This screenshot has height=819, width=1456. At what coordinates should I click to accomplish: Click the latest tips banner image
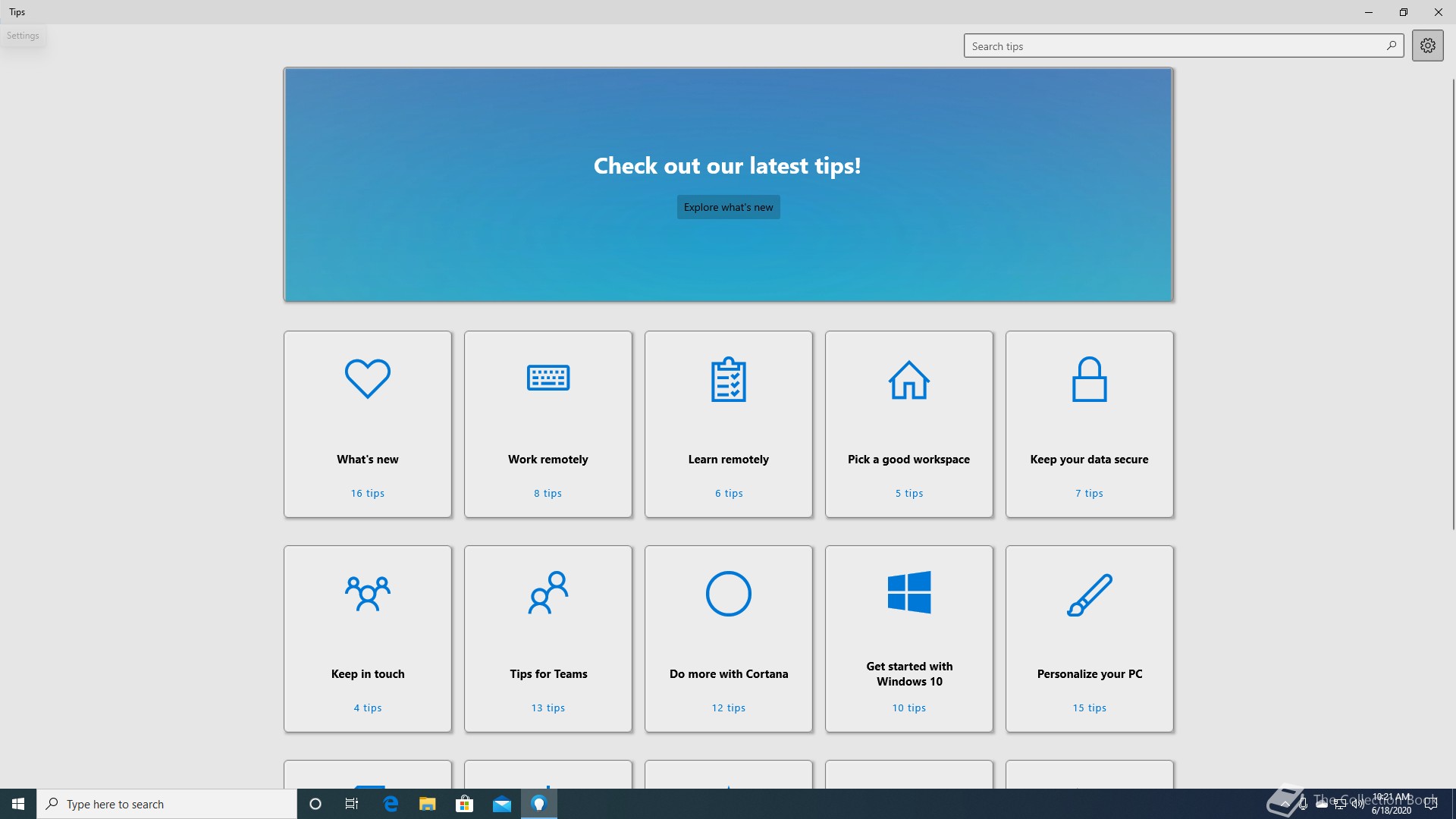click(x=728, y=114)
